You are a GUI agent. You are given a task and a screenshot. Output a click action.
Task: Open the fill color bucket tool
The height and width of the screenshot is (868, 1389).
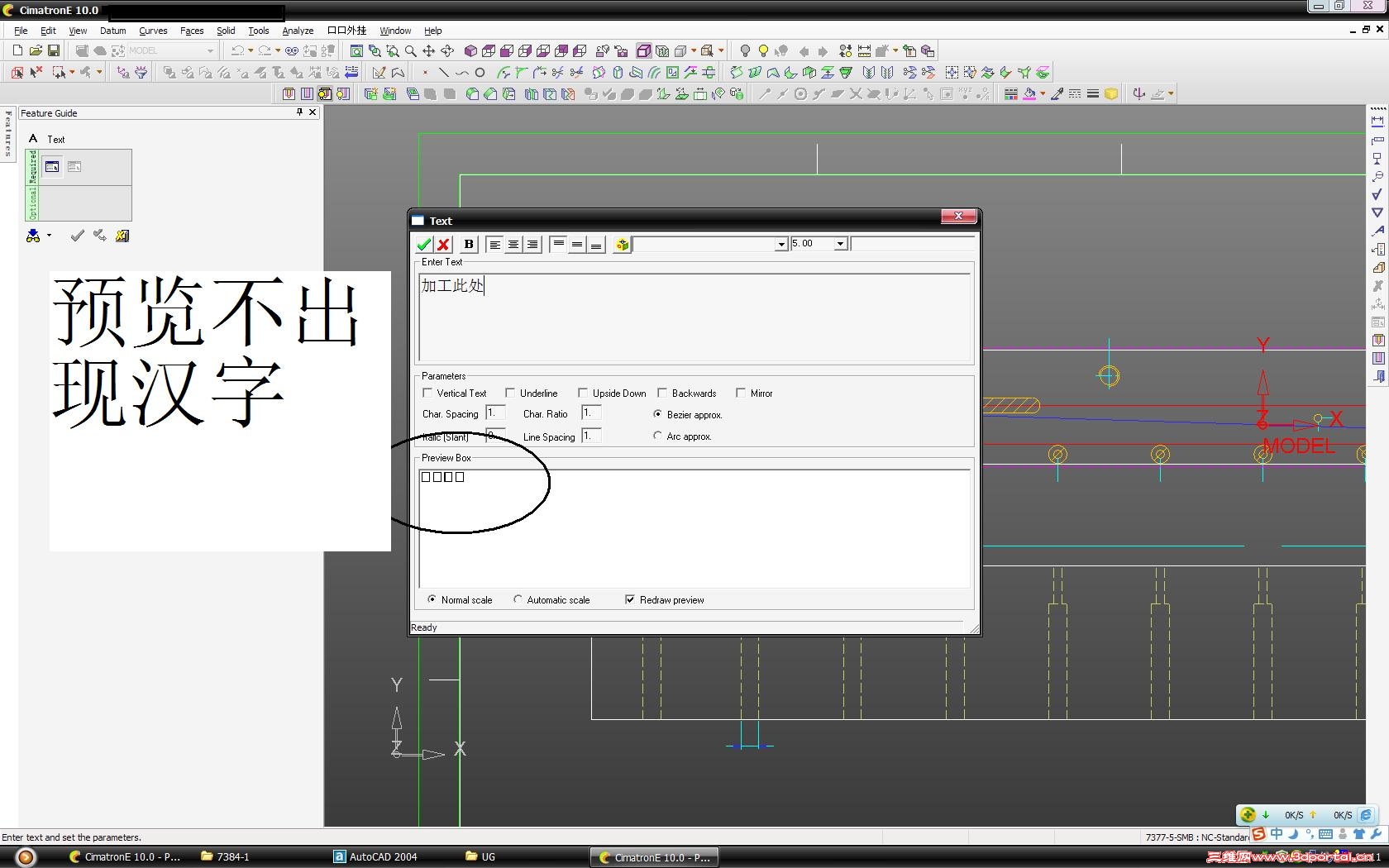1029,93
